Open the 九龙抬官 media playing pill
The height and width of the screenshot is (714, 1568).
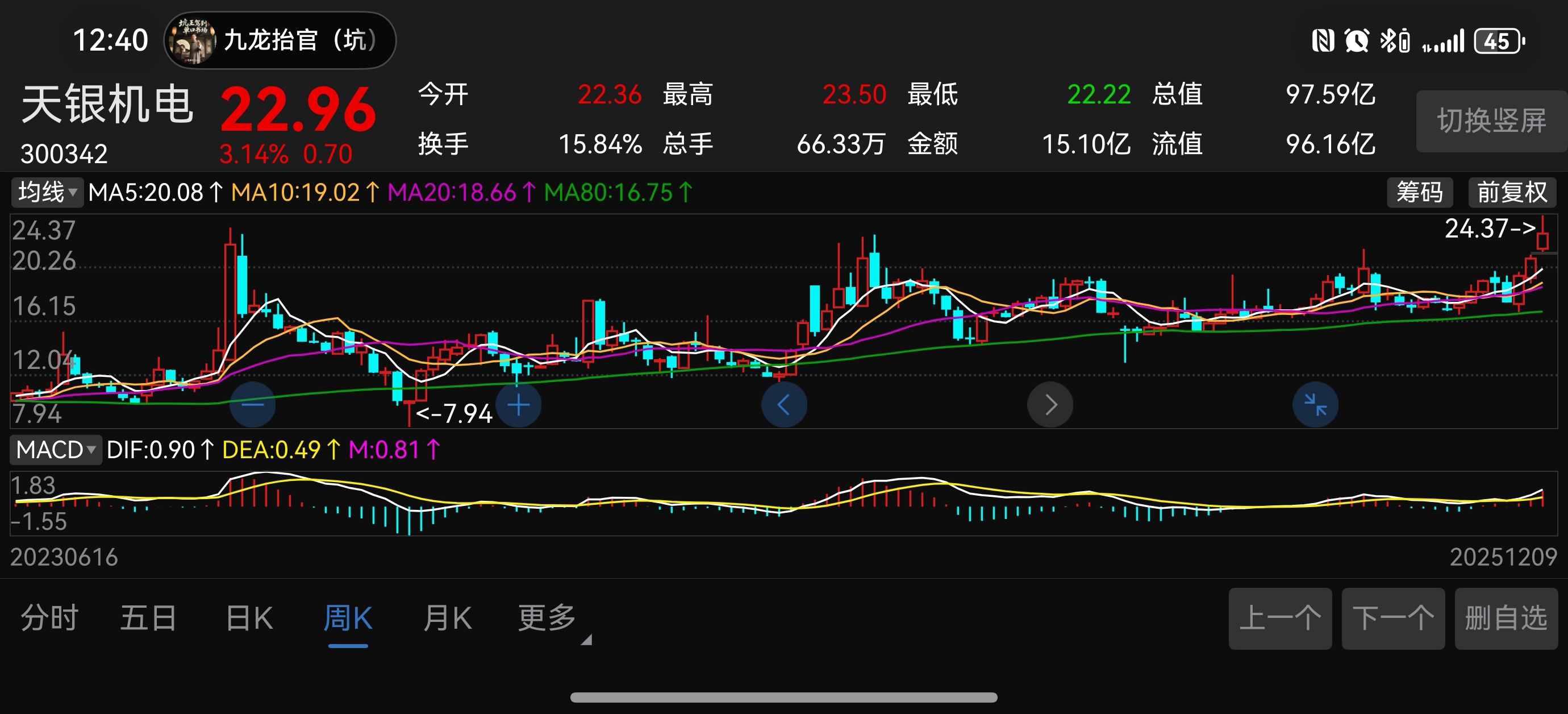[x=280, y=40]
